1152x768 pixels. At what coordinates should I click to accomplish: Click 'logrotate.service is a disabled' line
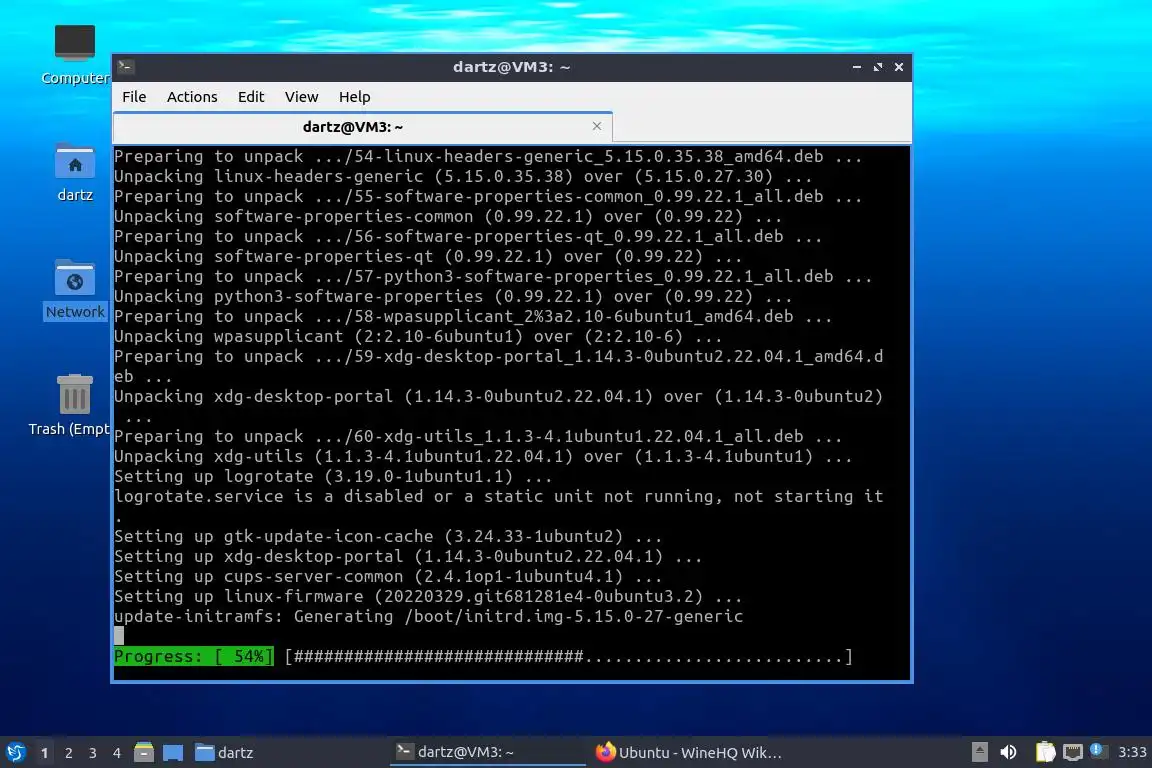coord(499,497)
